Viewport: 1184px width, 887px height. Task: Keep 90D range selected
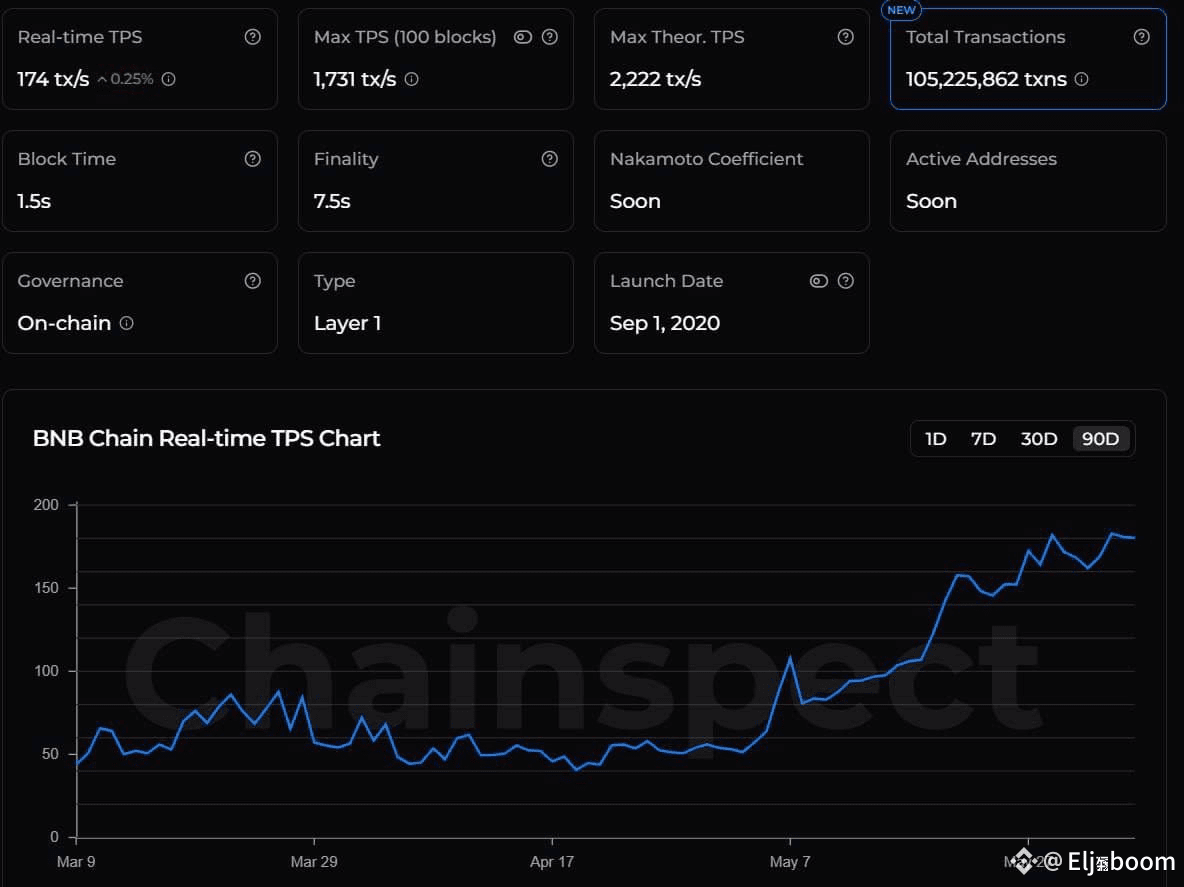click(1100, 438)
